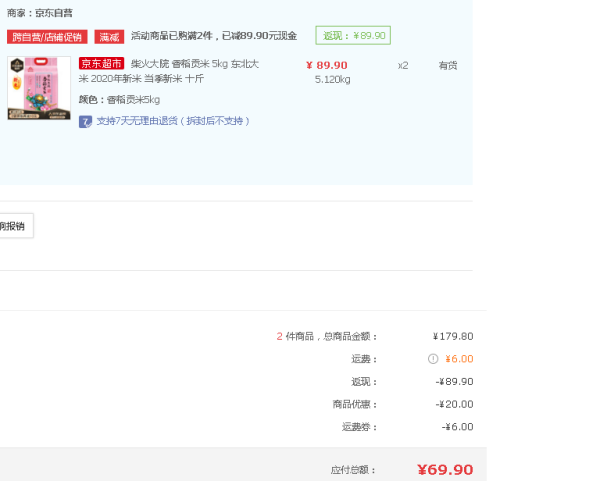600x481 pixels.
Task: Open 支持7天无理由退货 policy link
Action: pyautogui.click(x=173, y=121)
